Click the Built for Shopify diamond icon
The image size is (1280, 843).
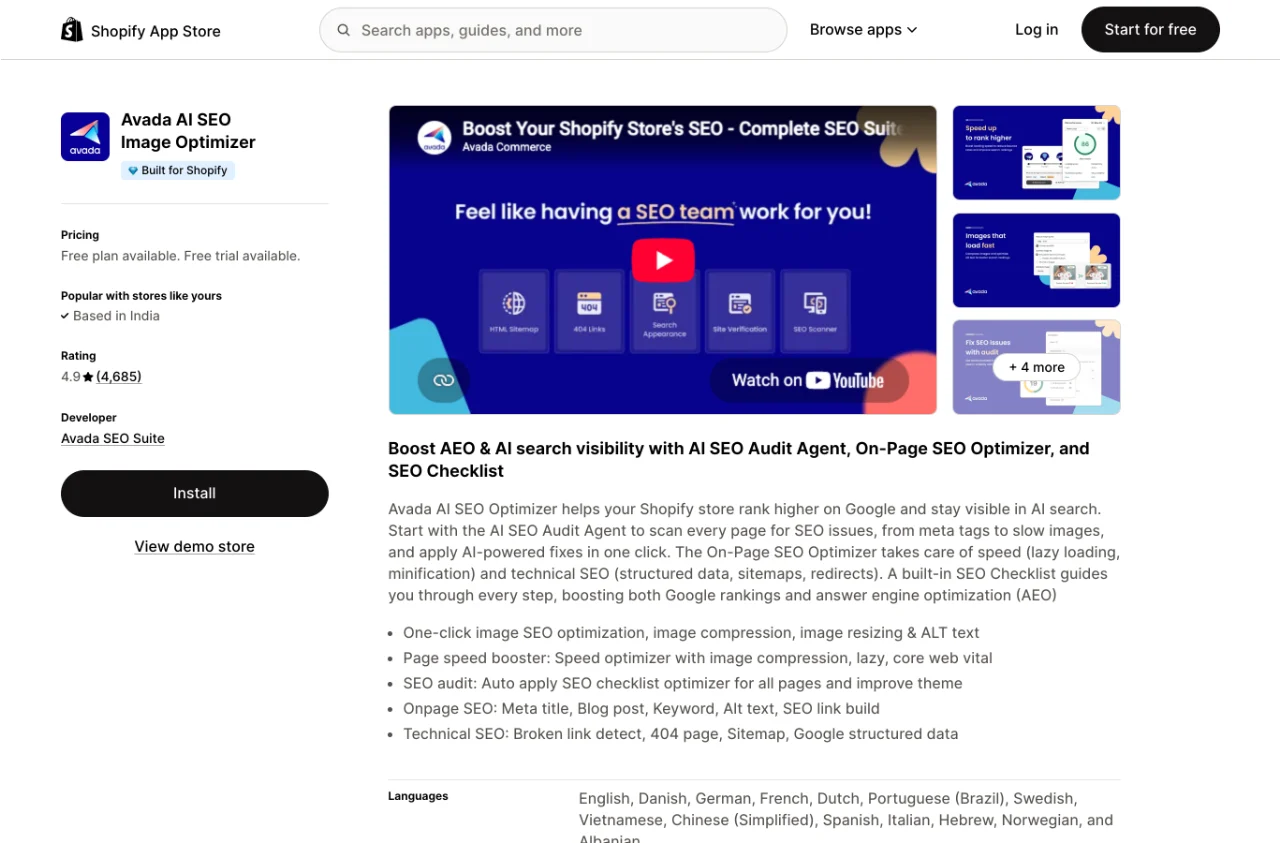pos(133,171)
